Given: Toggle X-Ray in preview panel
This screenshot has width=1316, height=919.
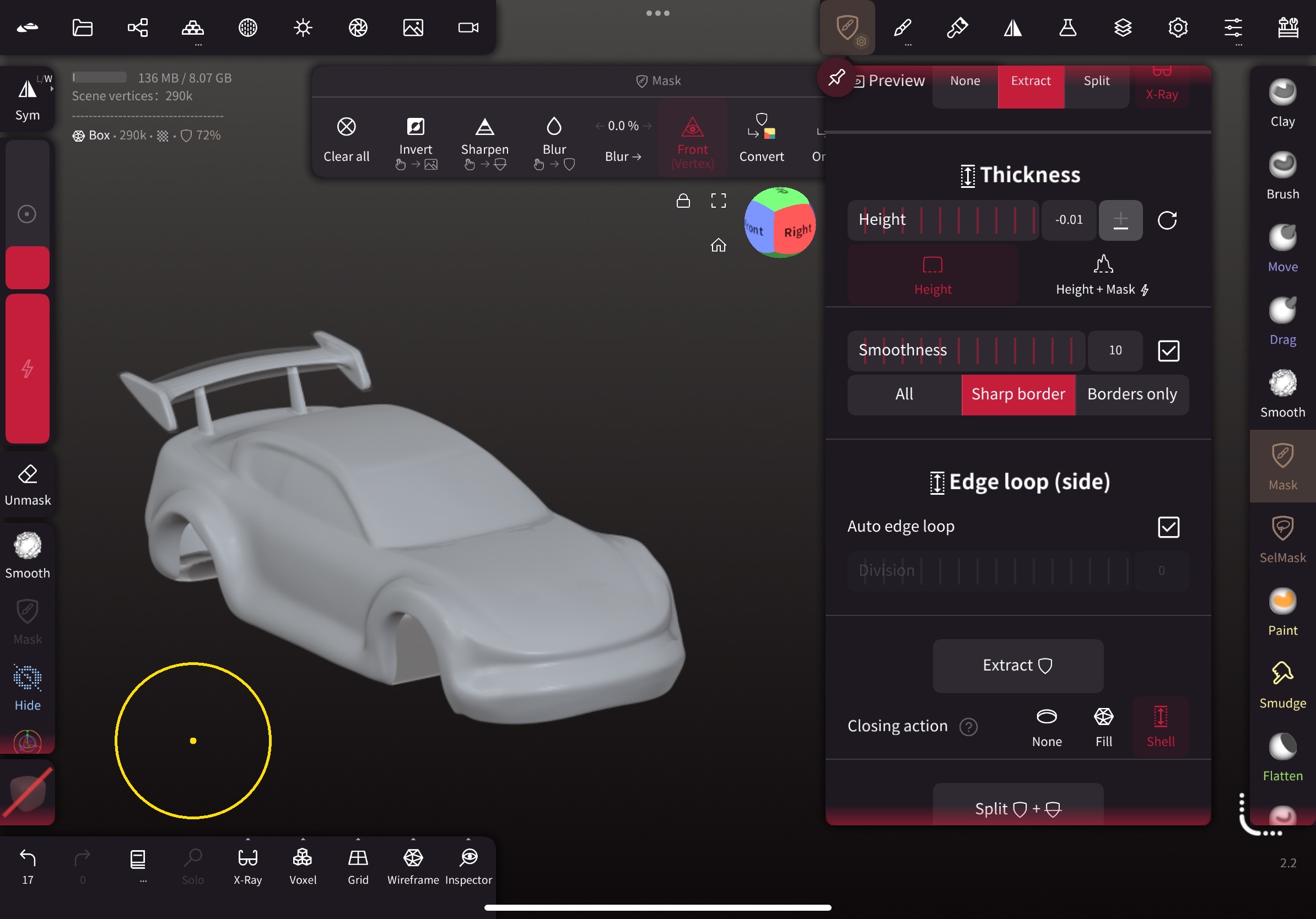Looking at the screenshot, I should pos(1161,86).
